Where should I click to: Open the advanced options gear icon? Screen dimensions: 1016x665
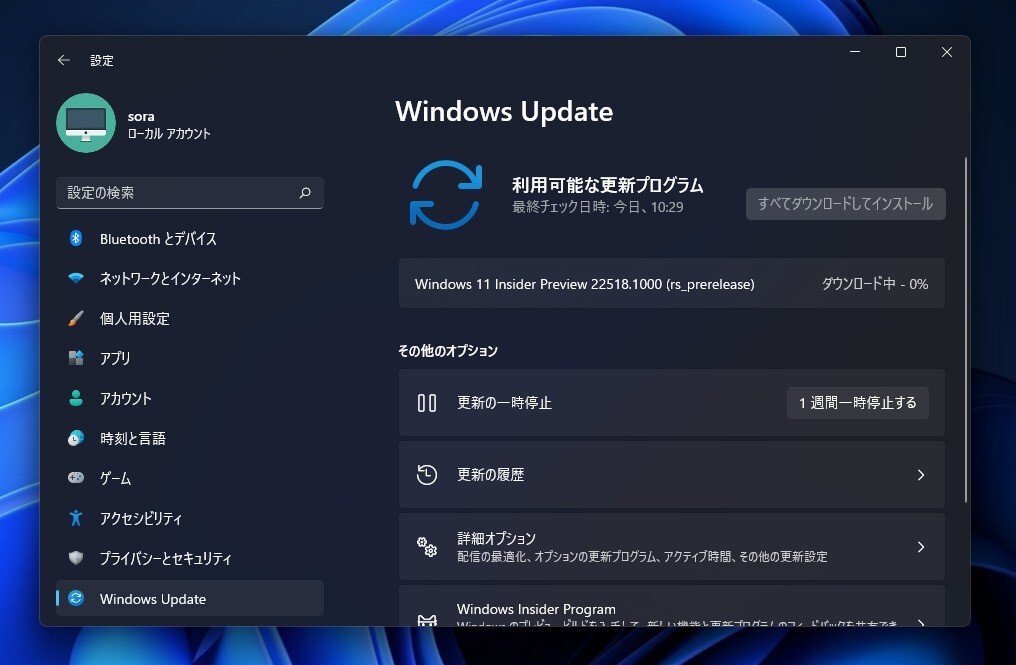point(427,546)
